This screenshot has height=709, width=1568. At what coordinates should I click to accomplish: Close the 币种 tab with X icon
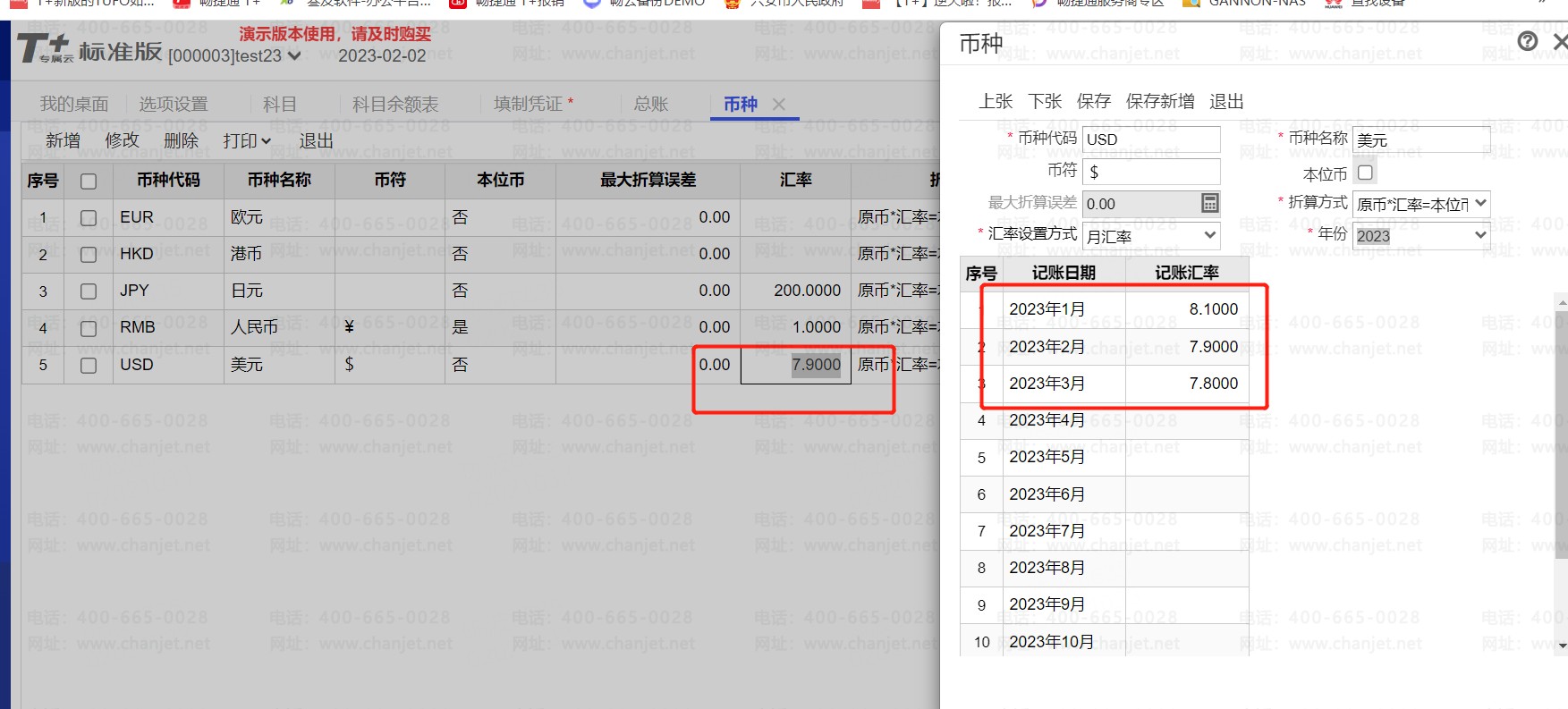point(779,105)
